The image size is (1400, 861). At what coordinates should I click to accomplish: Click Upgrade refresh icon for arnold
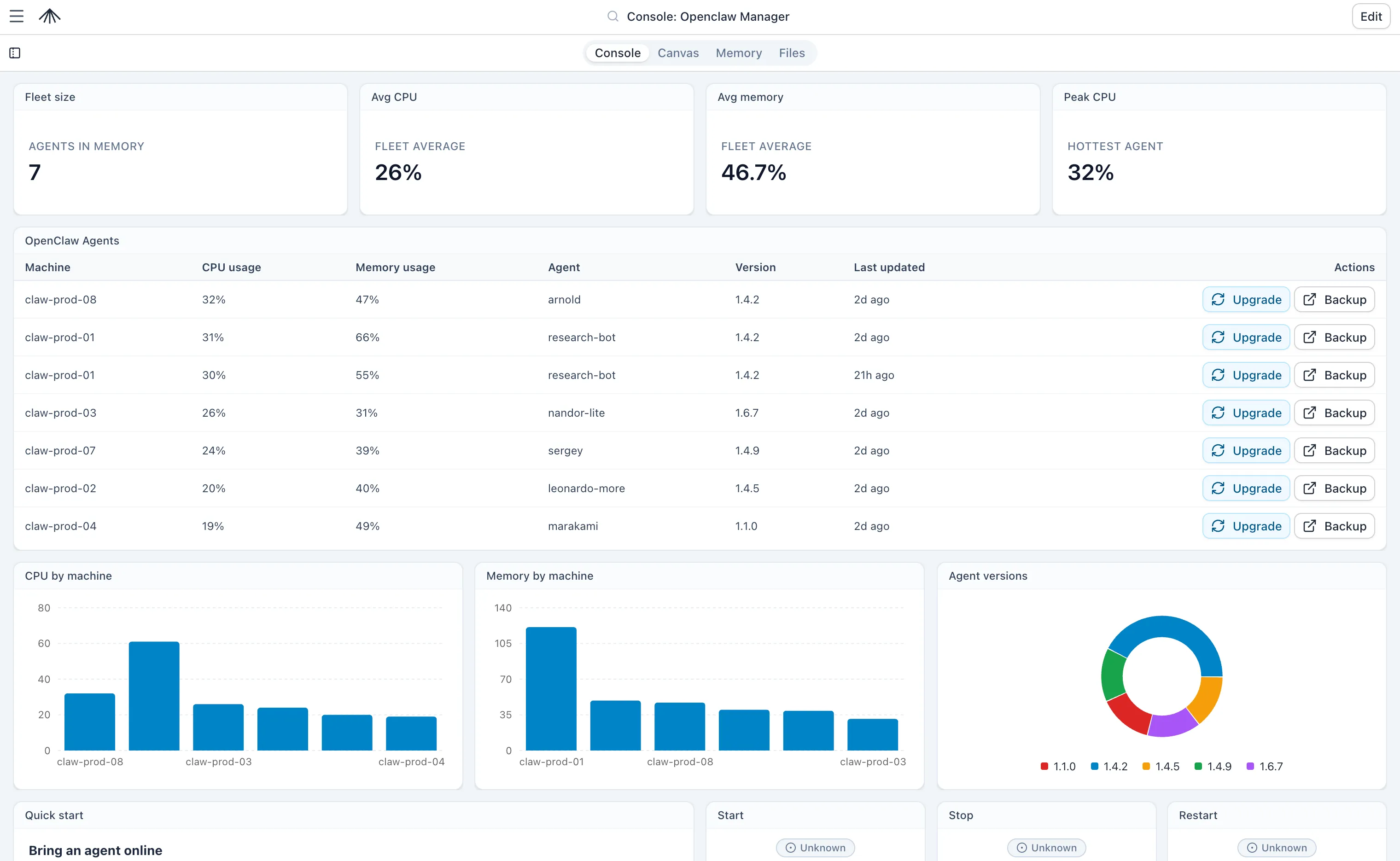click(1218, 300)
